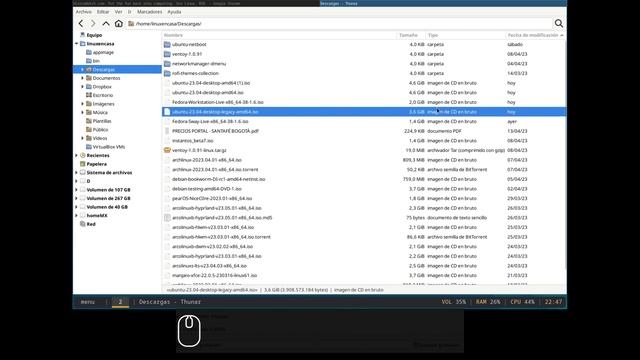Expand the Recientes tree node

76,155
